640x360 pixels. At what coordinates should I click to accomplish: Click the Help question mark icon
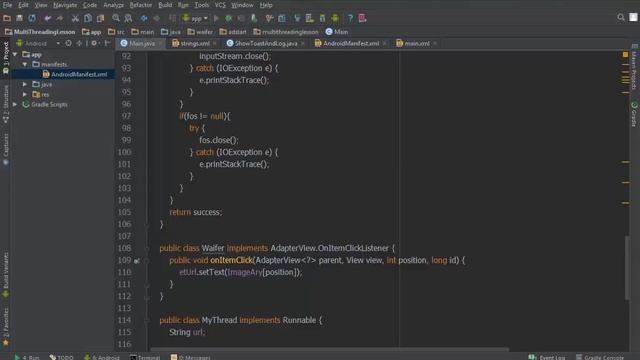(350, 18)
